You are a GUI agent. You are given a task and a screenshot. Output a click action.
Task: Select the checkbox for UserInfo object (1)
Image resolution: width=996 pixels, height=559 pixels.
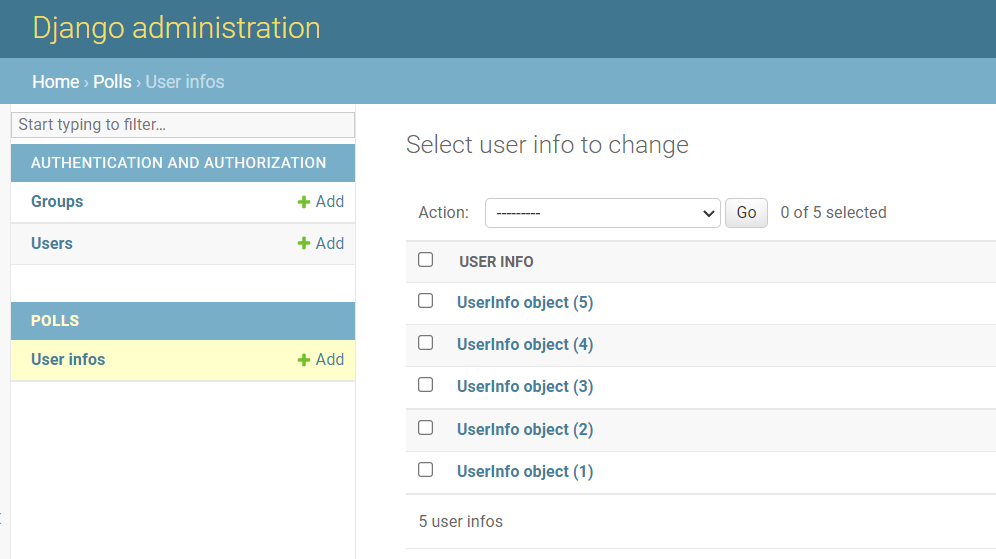(426, 469)
